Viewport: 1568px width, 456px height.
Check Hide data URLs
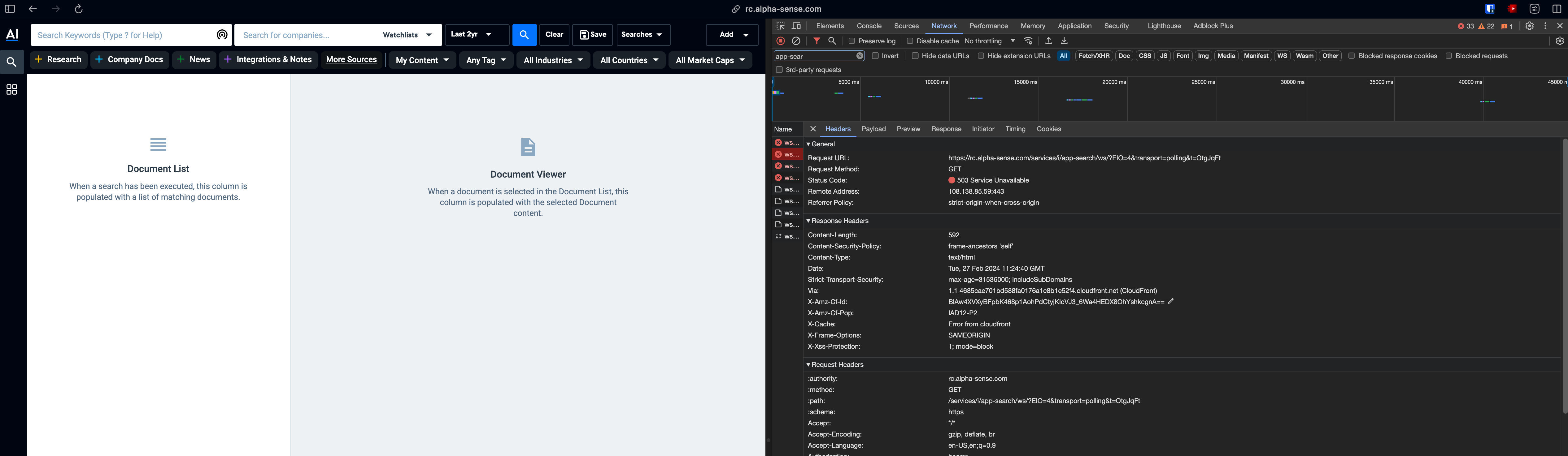(915, 56)
